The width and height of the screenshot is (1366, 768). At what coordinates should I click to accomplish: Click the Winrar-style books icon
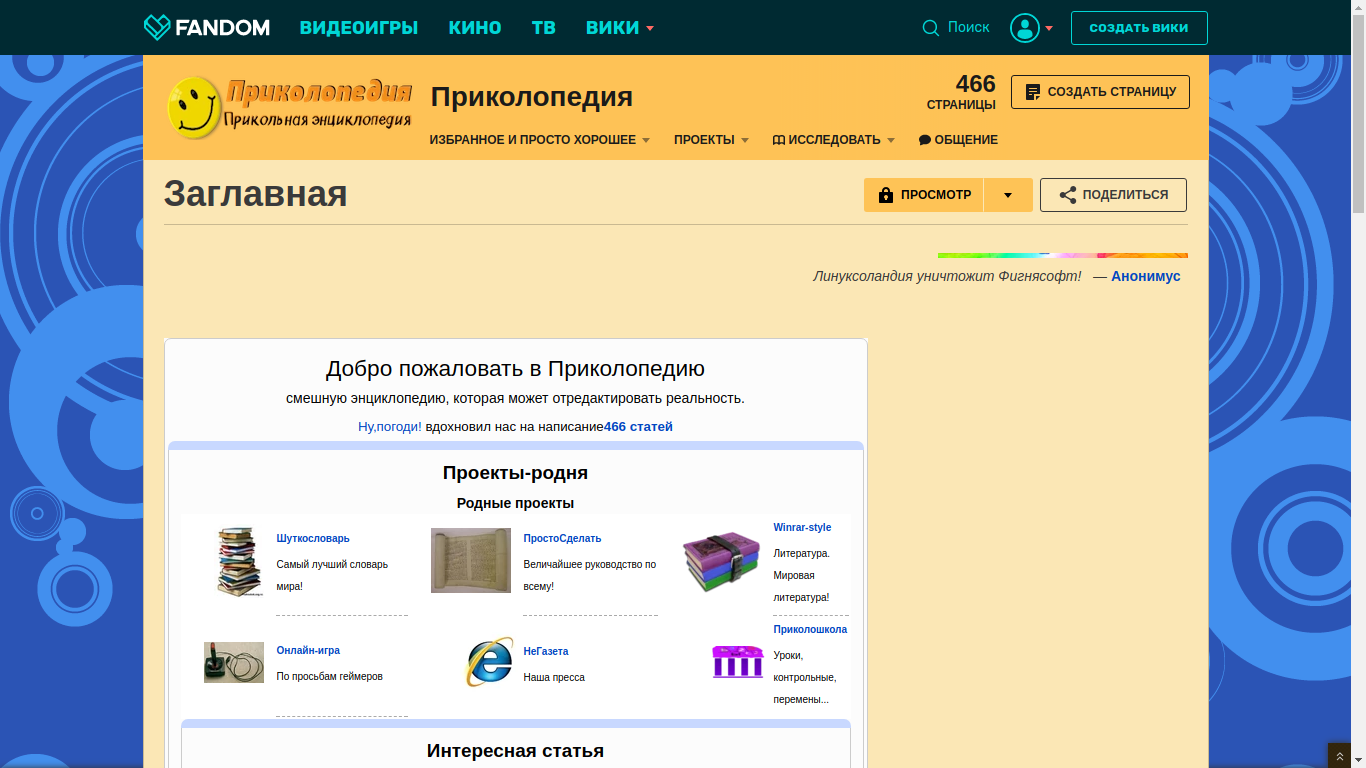721,562
